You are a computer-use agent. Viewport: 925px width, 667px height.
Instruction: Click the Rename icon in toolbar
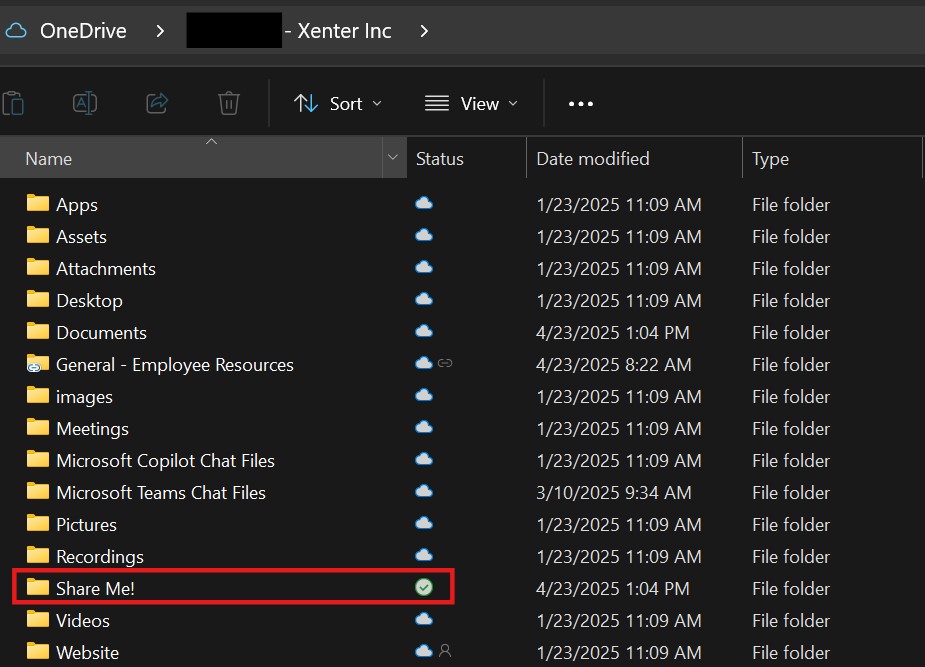pos(85,103)
